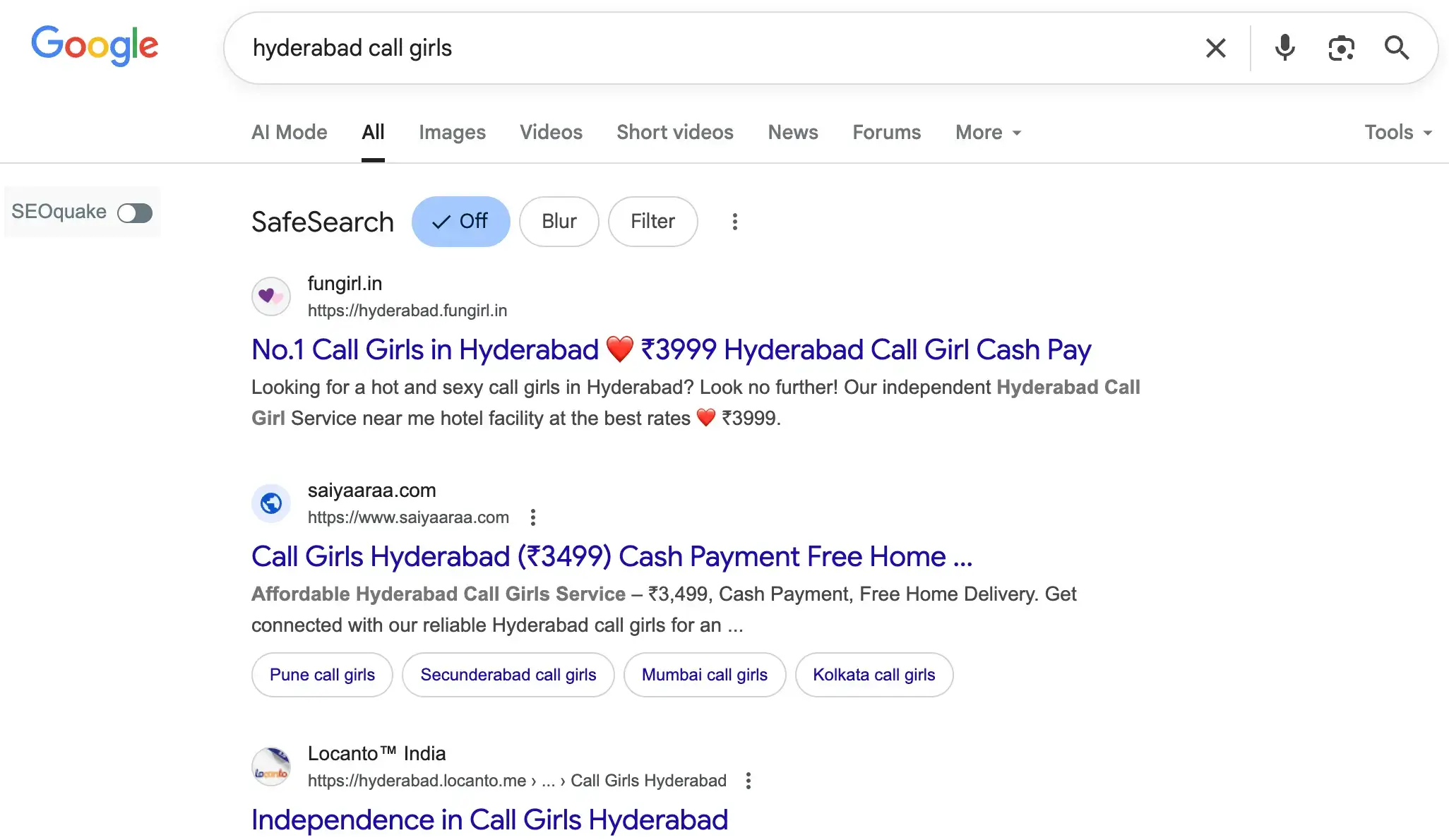Viewport: 1449px width, 840px height.
Task: Open the Forums tab
Action: coord(887,133)
